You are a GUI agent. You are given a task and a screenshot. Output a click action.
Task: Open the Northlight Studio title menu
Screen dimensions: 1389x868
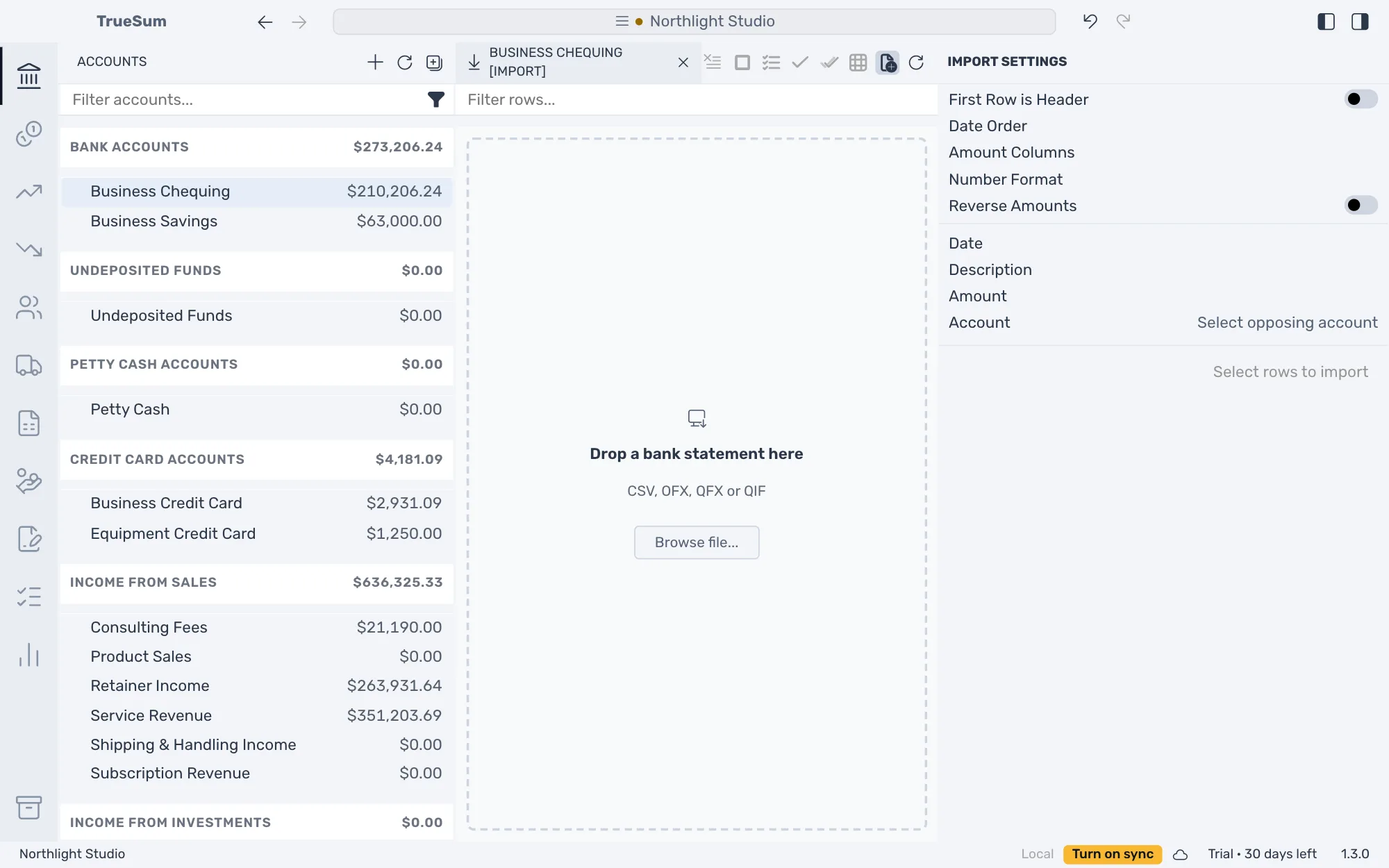pyautogui.click(x=694, y=22)
